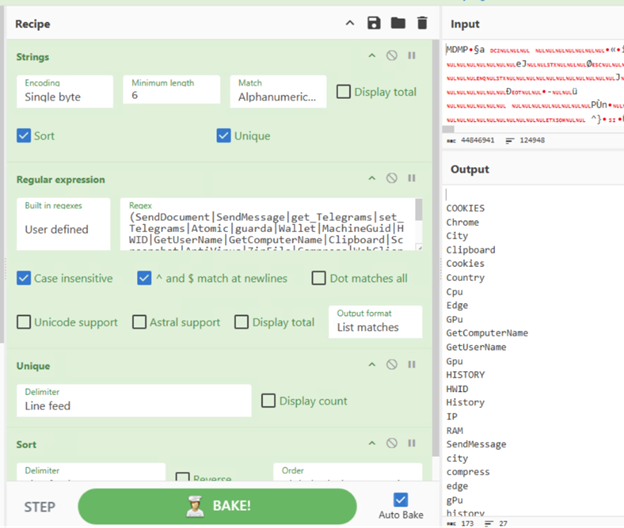Click the input character count 44846941
Screen dimensions: 624x528
click(x=478, y=140)
